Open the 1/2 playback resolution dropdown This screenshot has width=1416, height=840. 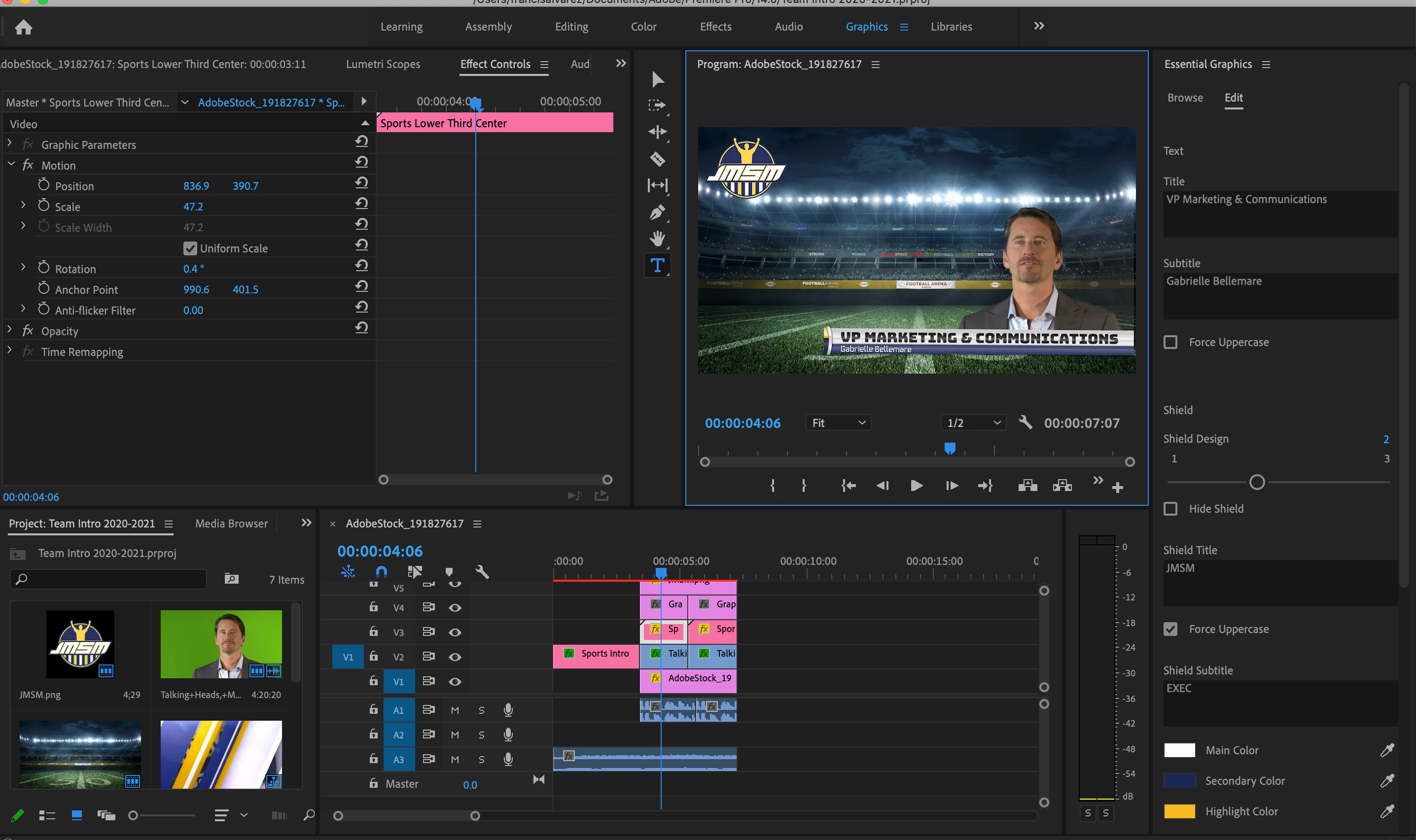pyautogui.click(x=973, y=423)
